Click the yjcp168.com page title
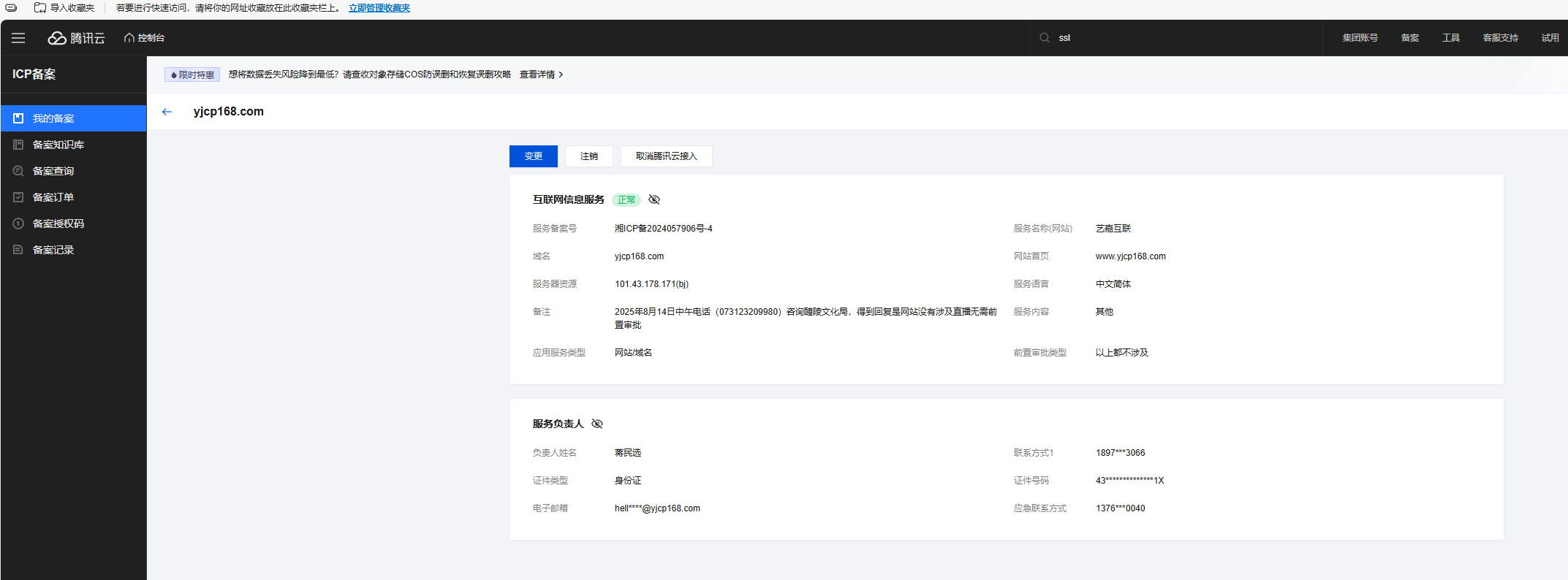This screenshot has height=580, width=1568. coord(228,112)
